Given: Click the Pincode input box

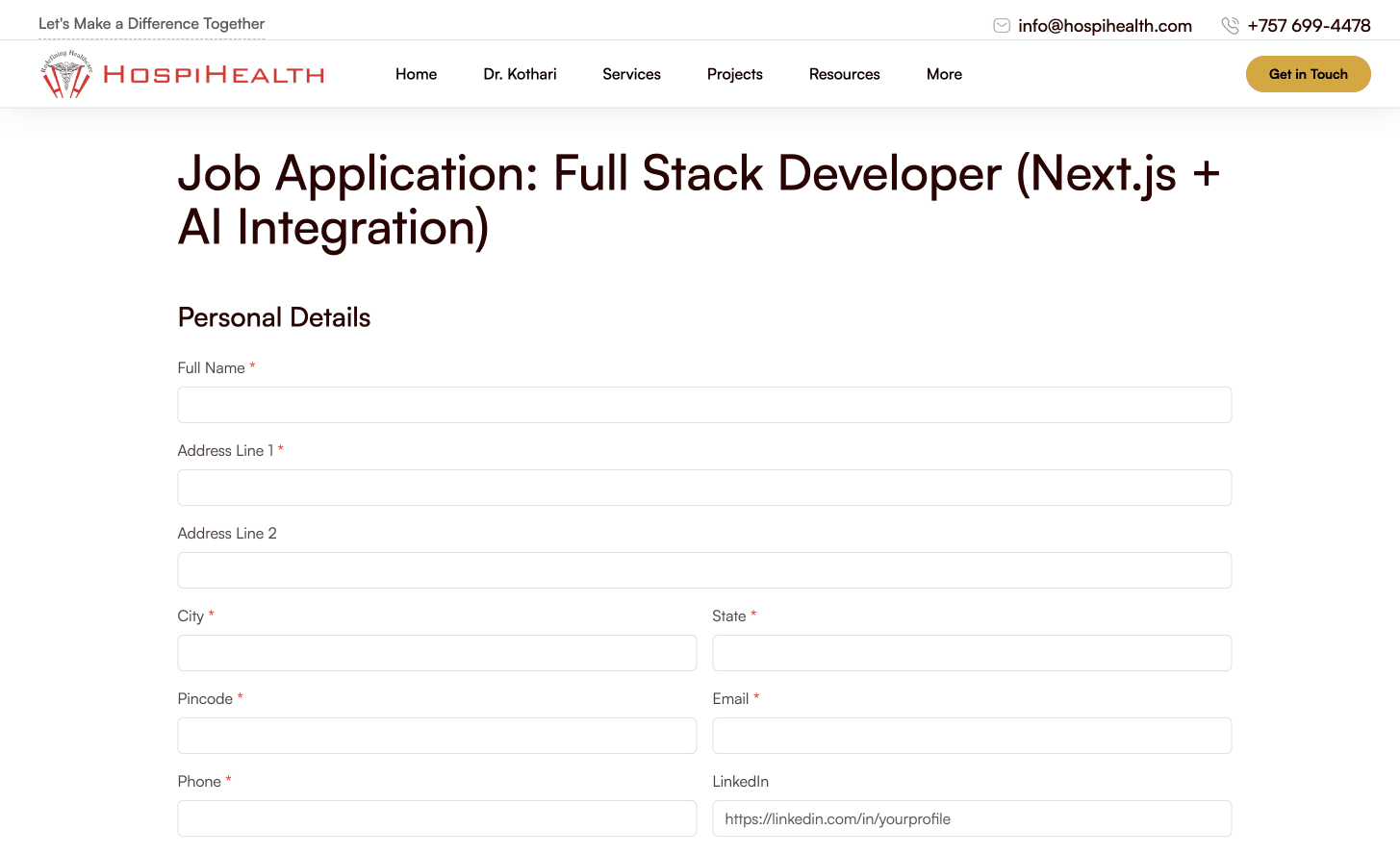Looking at the screenshot, I should [437, 736].
